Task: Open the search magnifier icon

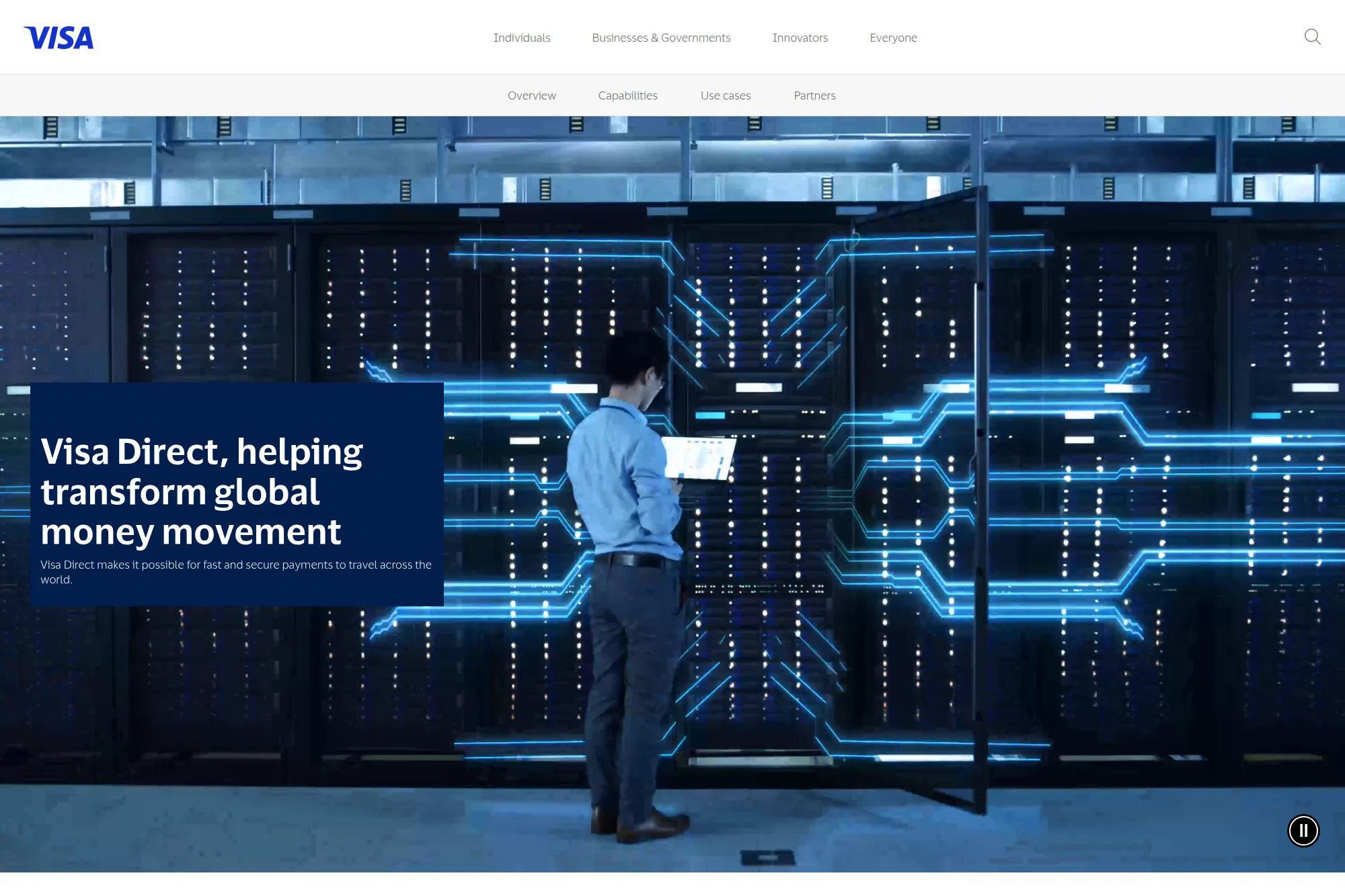Action: (x=1312, y=37)
